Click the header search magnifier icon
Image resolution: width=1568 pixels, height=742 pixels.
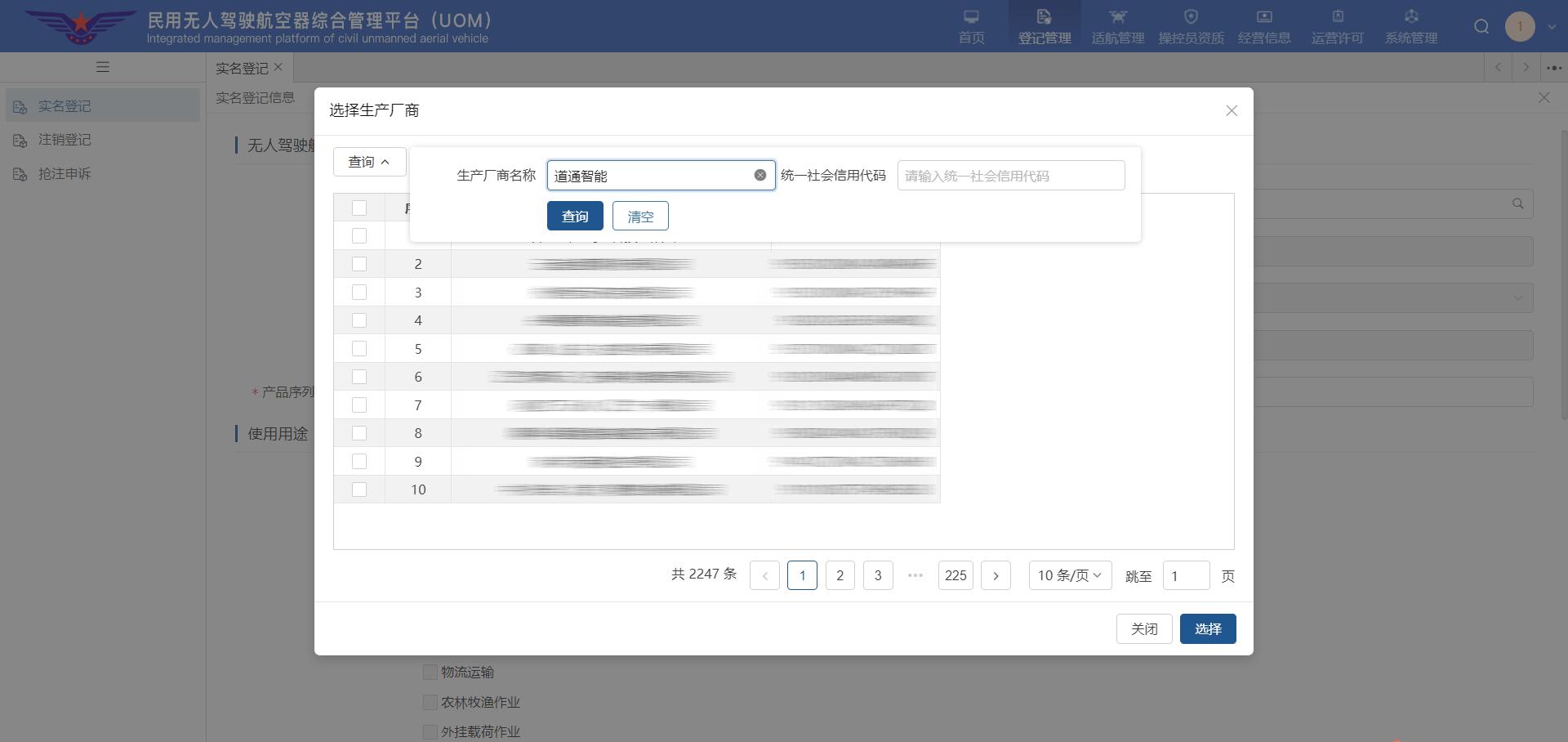click(1481, 27)
